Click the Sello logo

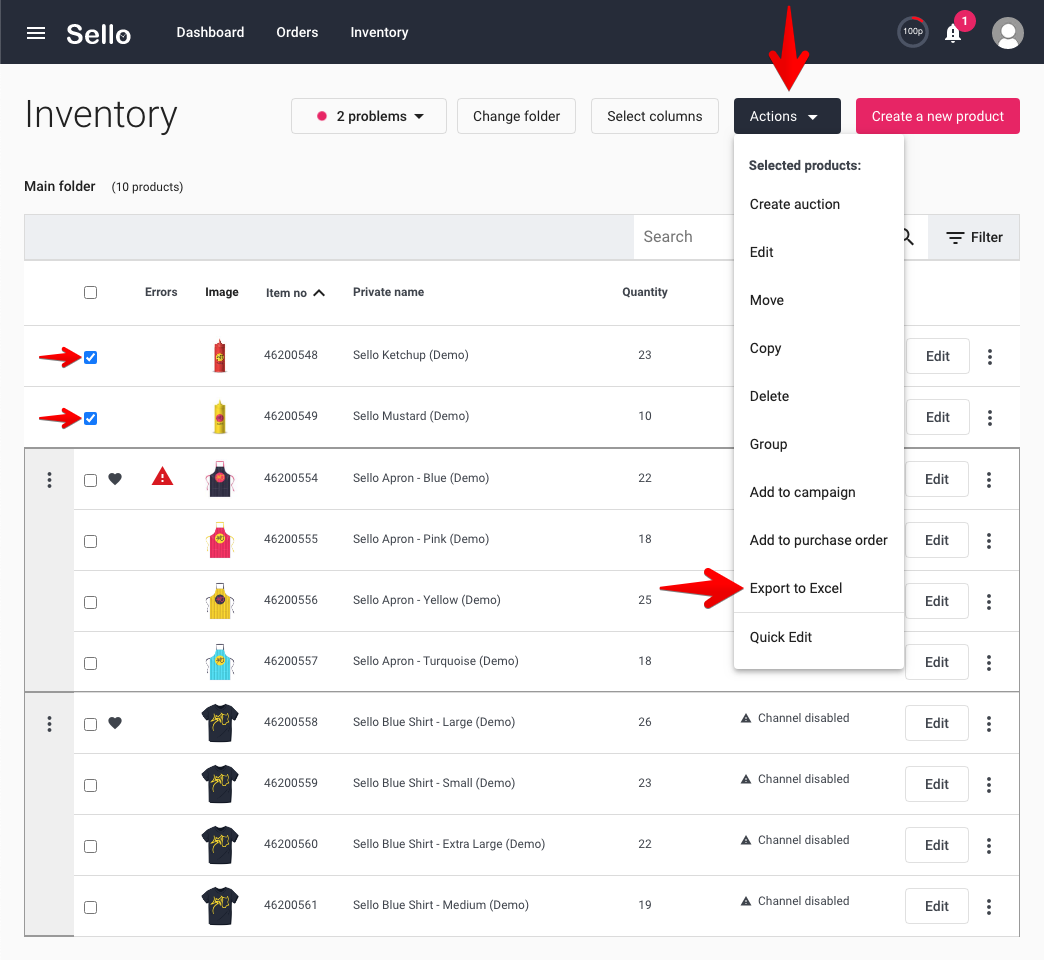click(x=99, y=34)
